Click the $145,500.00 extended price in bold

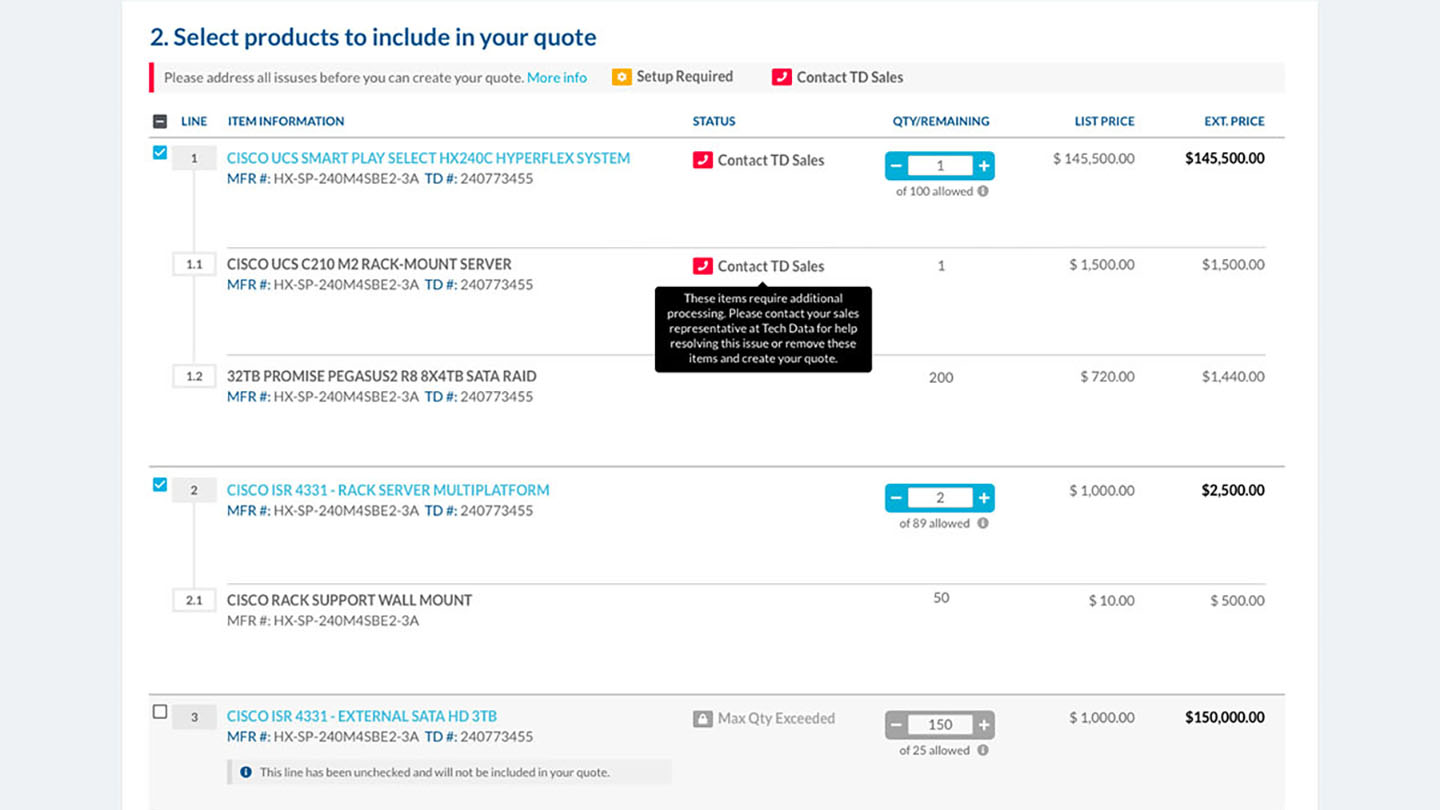(1225, 158)
